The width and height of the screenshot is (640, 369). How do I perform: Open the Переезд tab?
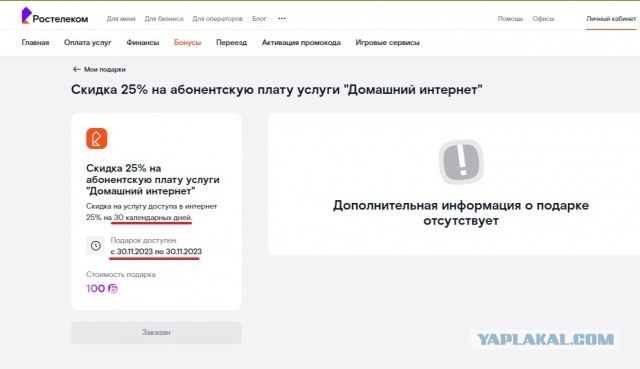[x=231, y=42]
